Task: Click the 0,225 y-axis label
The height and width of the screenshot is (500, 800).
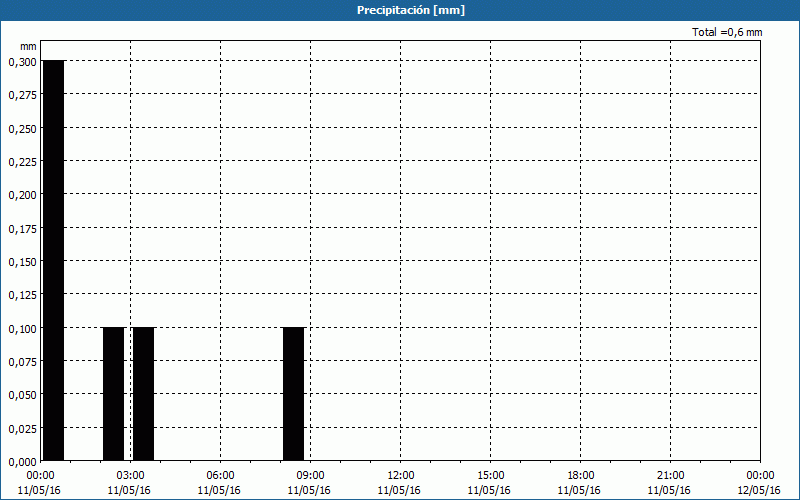Action: coord(22,162)
